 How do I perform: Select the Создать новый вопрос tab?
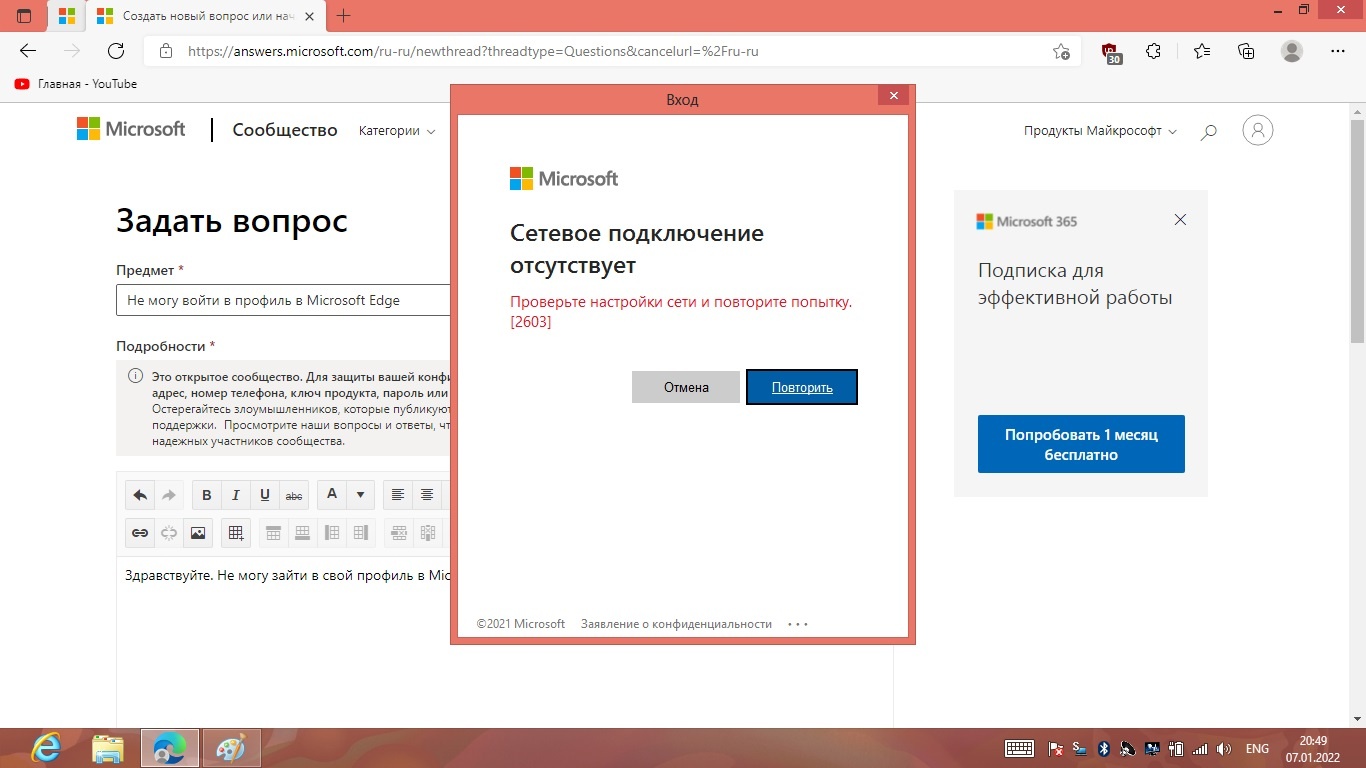coord(208,16)
